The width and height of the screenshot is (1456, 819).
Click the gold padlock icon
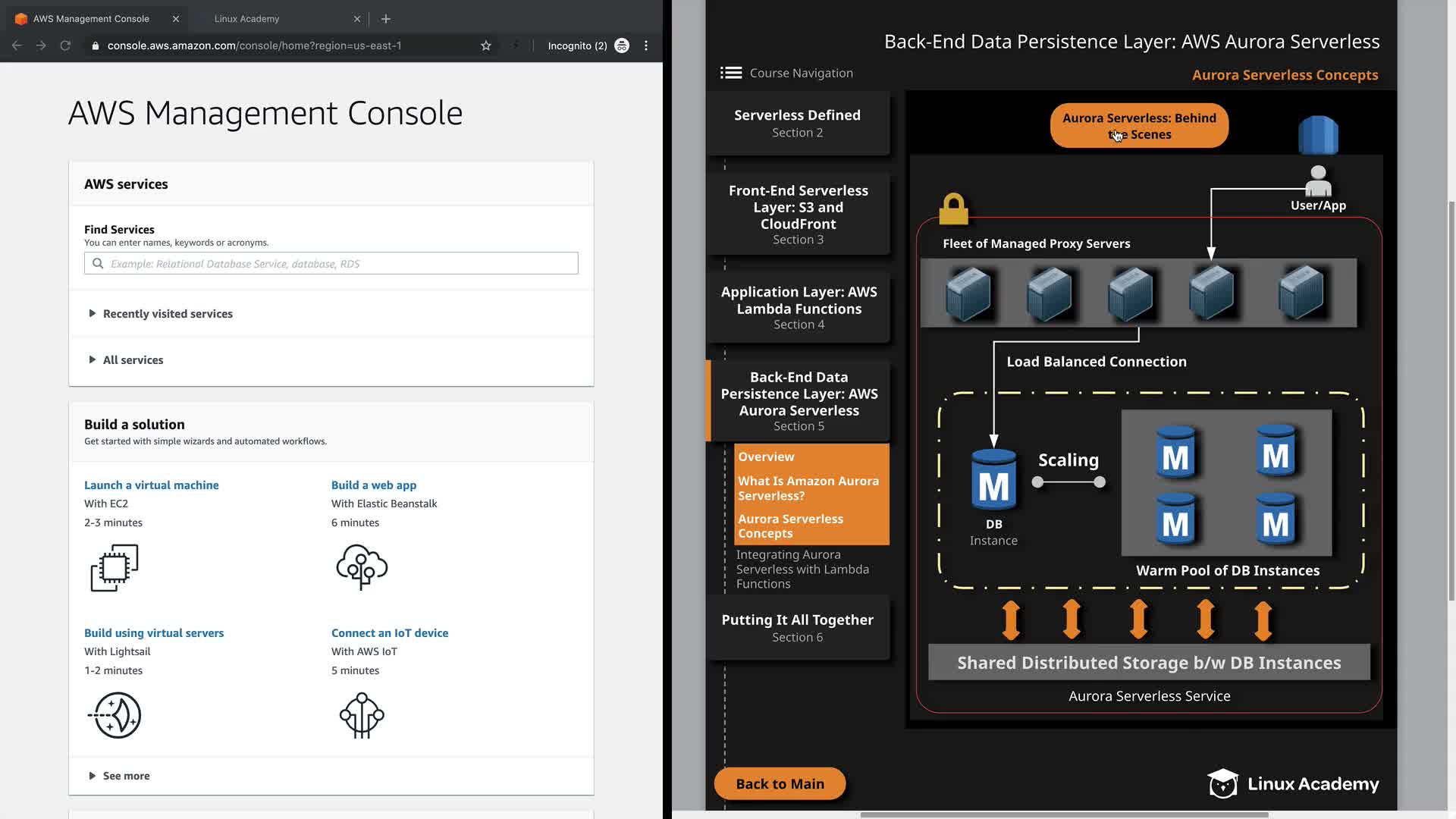click(953, 209)
